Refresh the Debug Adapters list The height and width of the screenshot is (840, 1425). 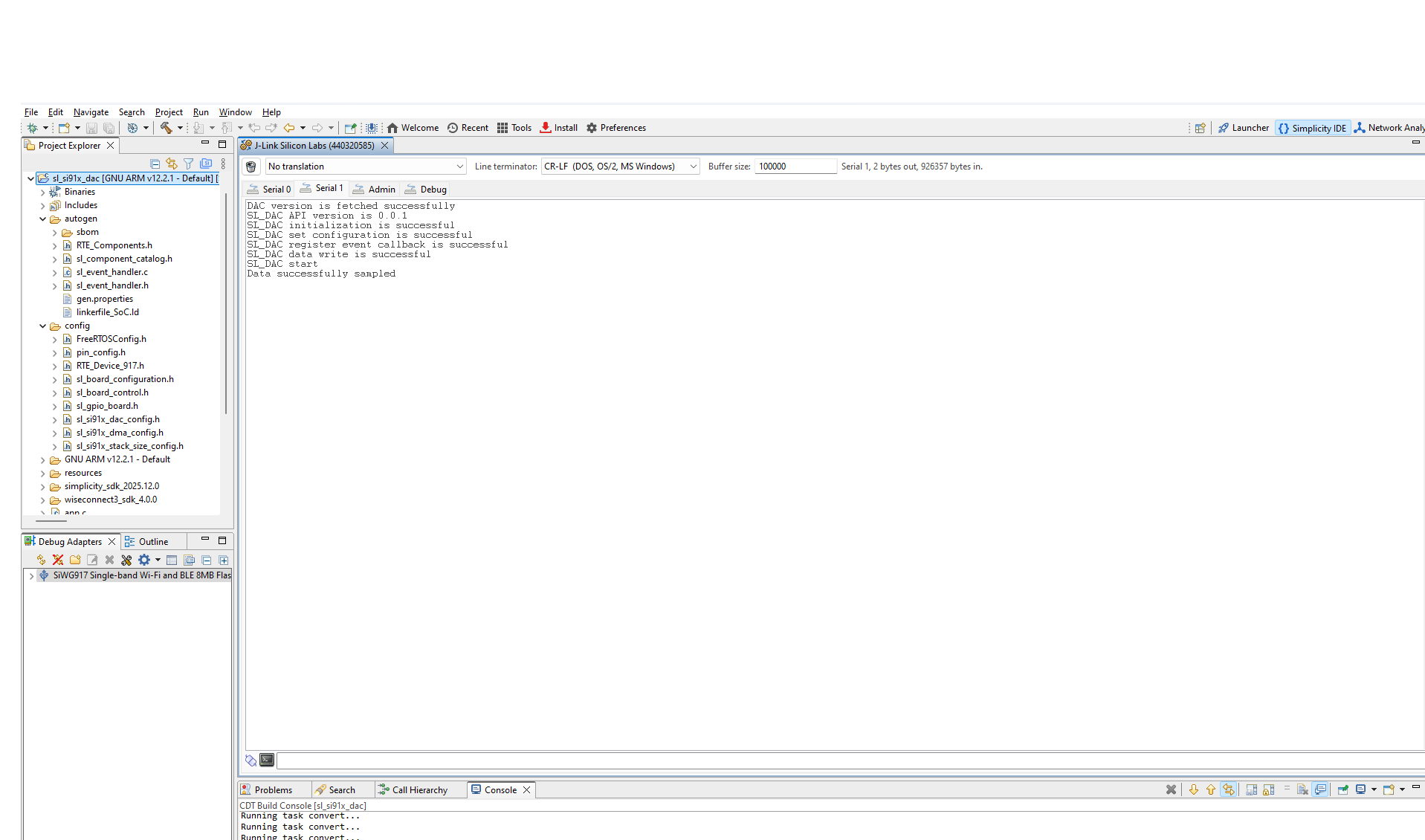(x=42, y=560)
